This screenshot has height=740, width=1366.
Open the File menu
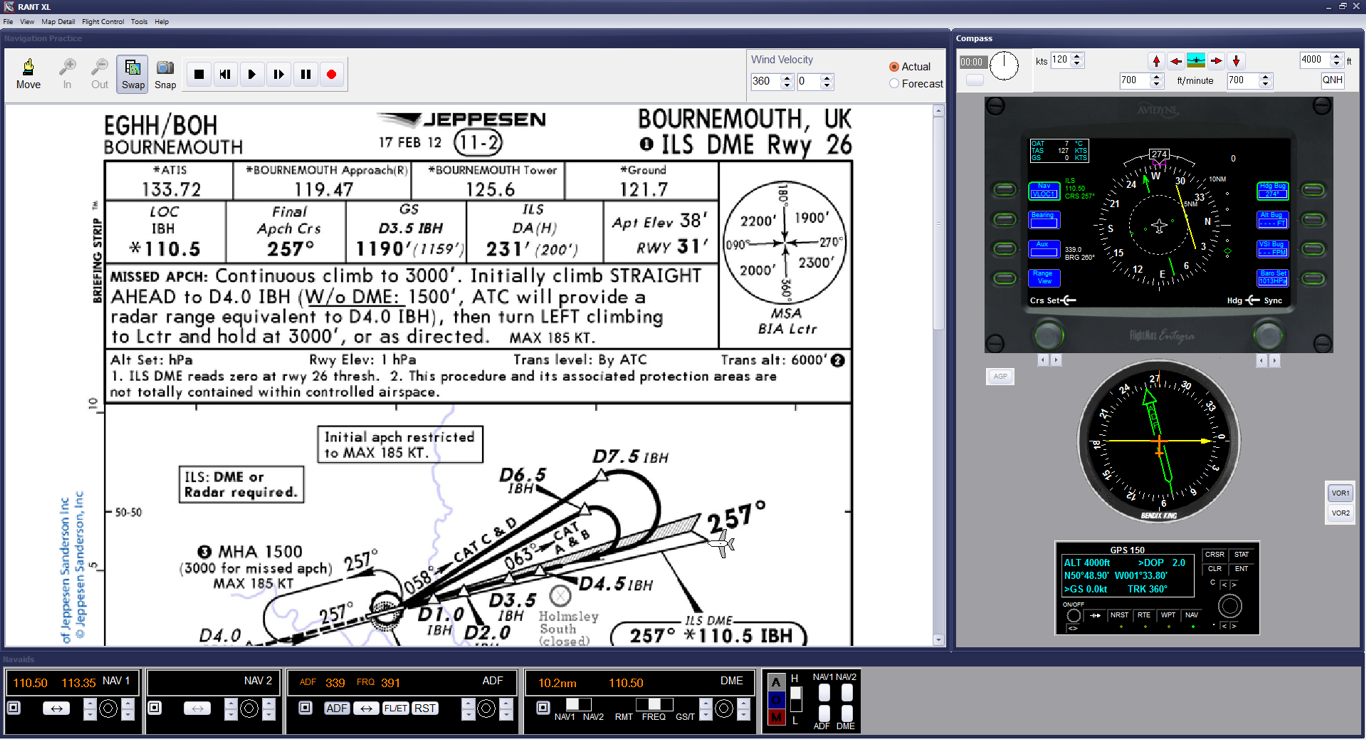(x=8, y=21)
